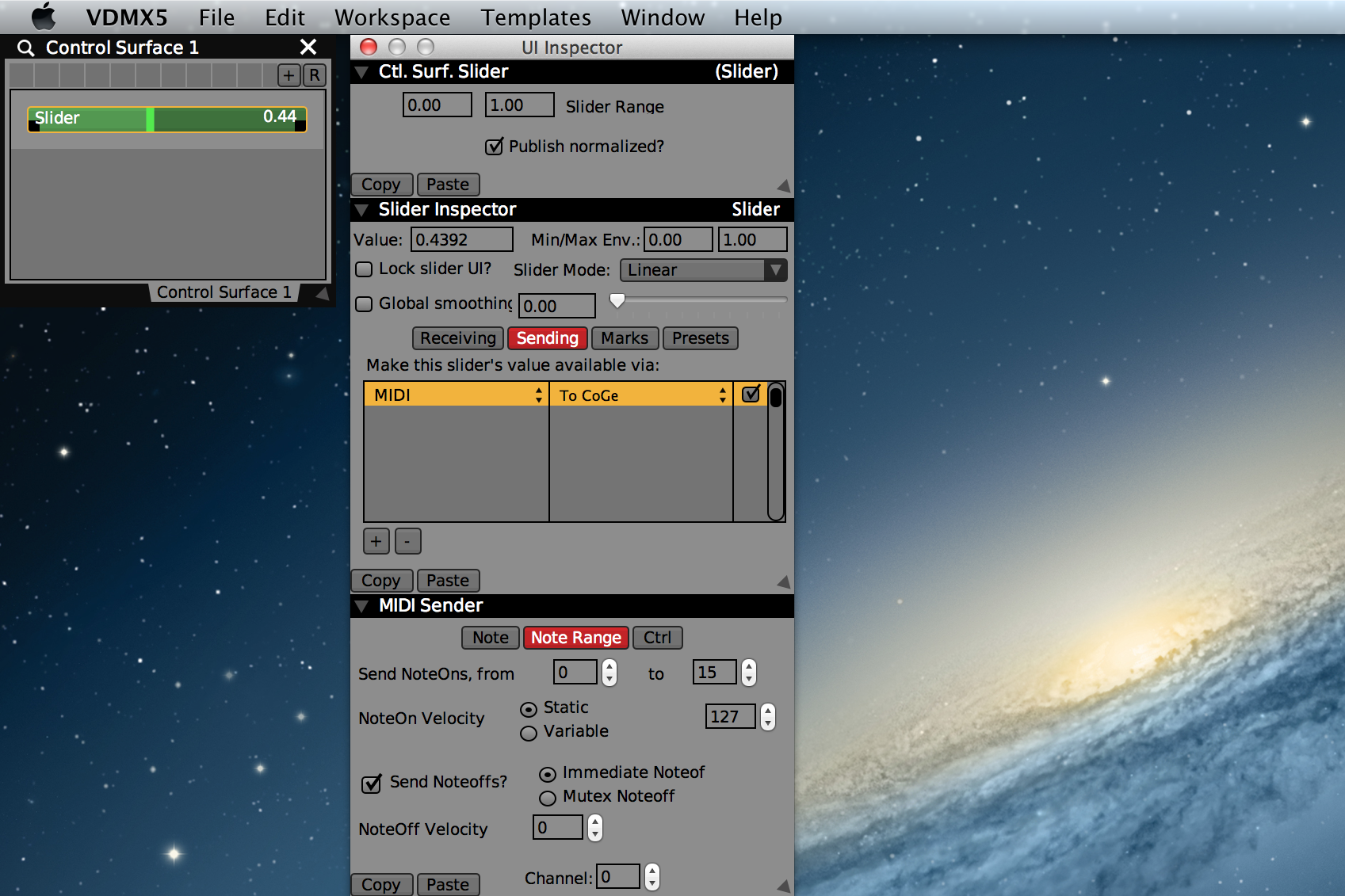Select the Ctrl MIDI sender mode
1345x896 pixels.
(x=657, y=638)
